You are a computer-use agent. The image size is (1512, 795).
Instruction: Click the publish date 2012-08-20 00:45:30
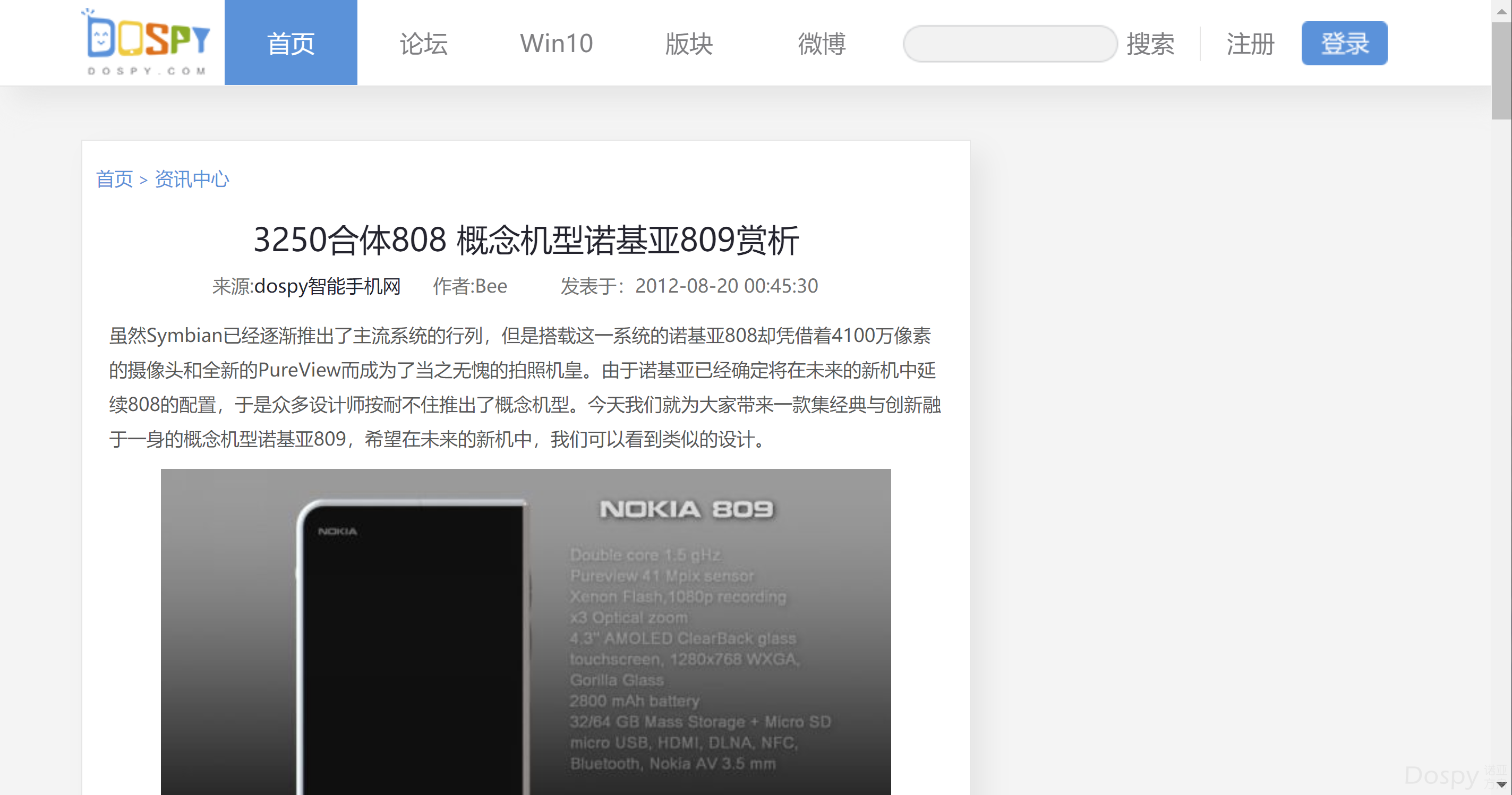[x=726, y=286]
